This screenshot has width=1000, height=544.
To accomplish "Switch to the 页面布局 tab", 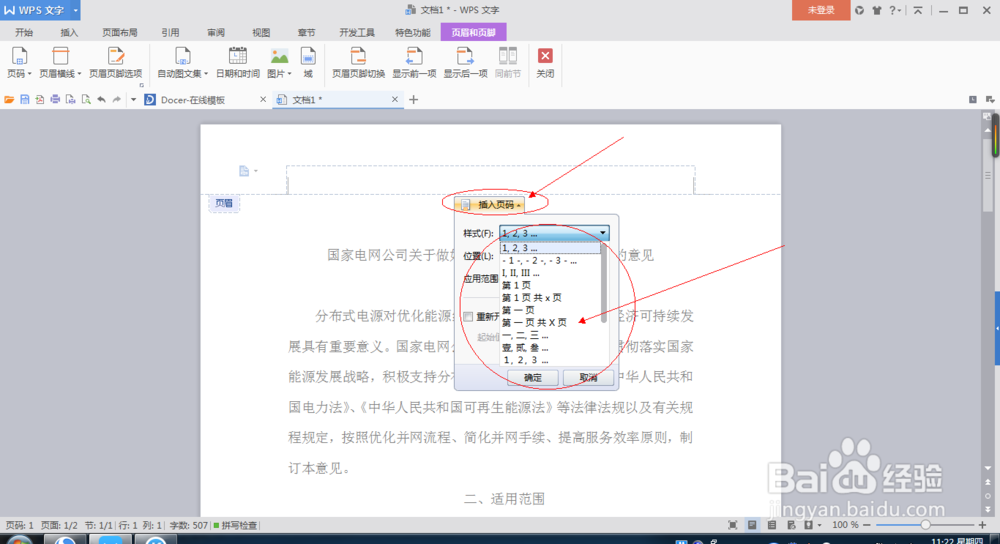I will (119, 33).
